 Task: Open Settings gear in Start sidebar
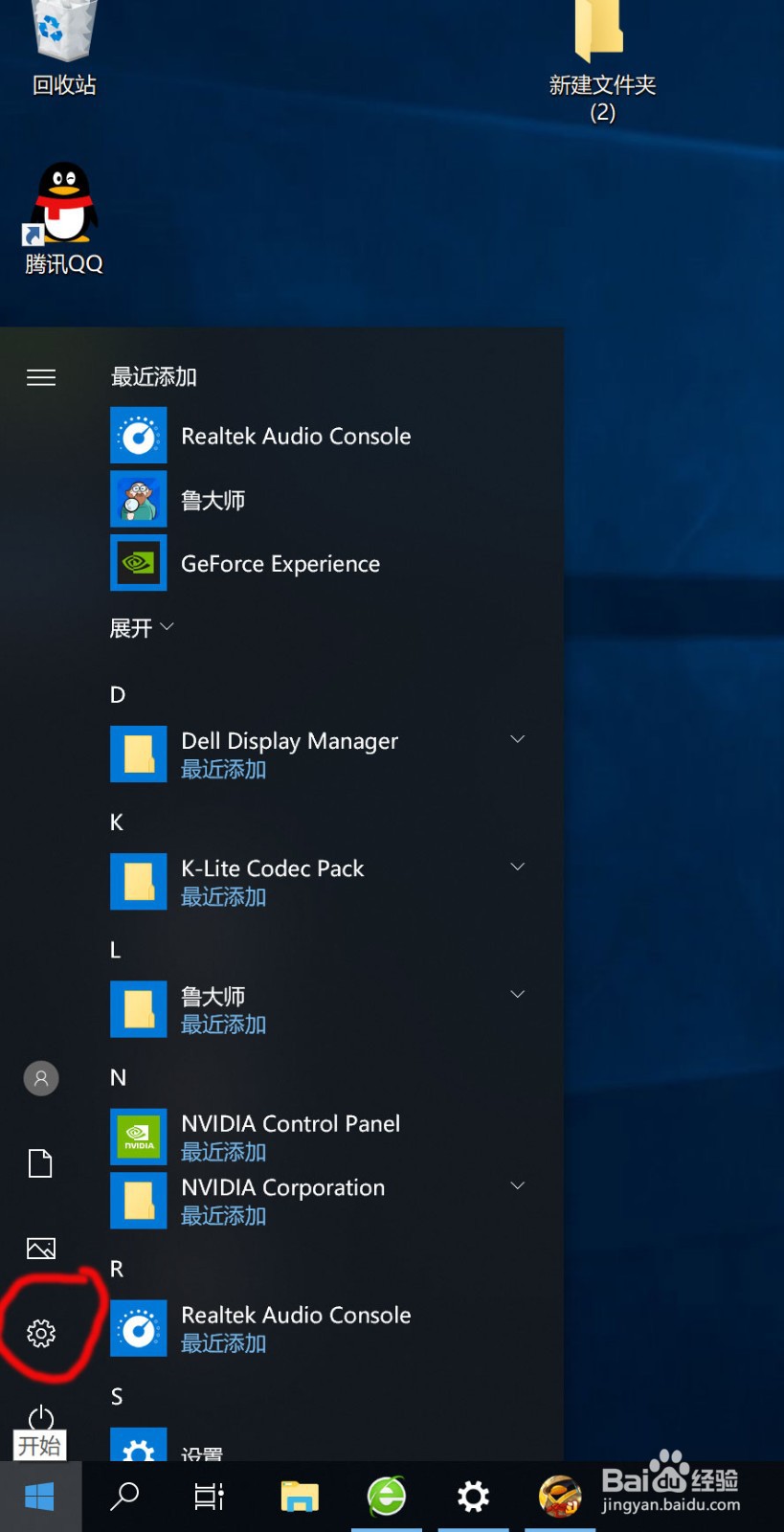(41, 1333)
